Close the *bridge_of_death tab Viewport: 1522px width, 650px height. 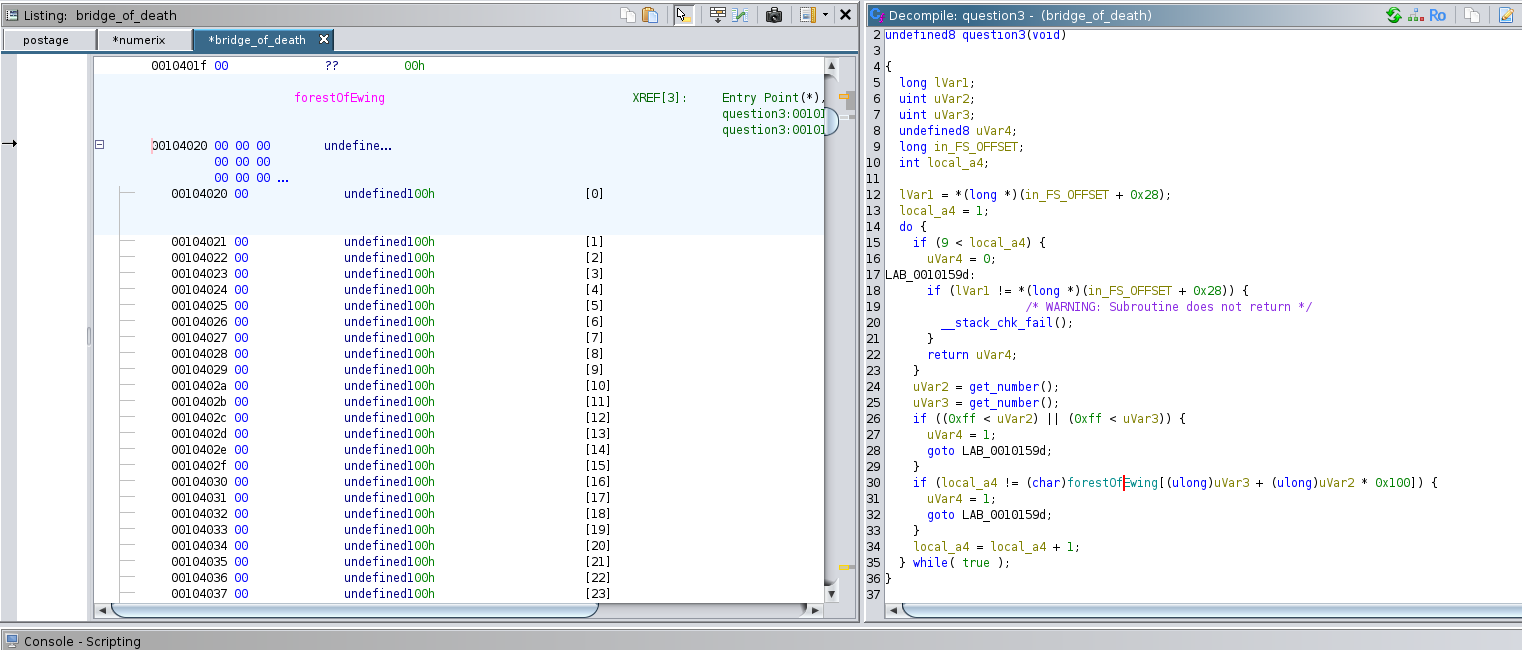(324, 40)
